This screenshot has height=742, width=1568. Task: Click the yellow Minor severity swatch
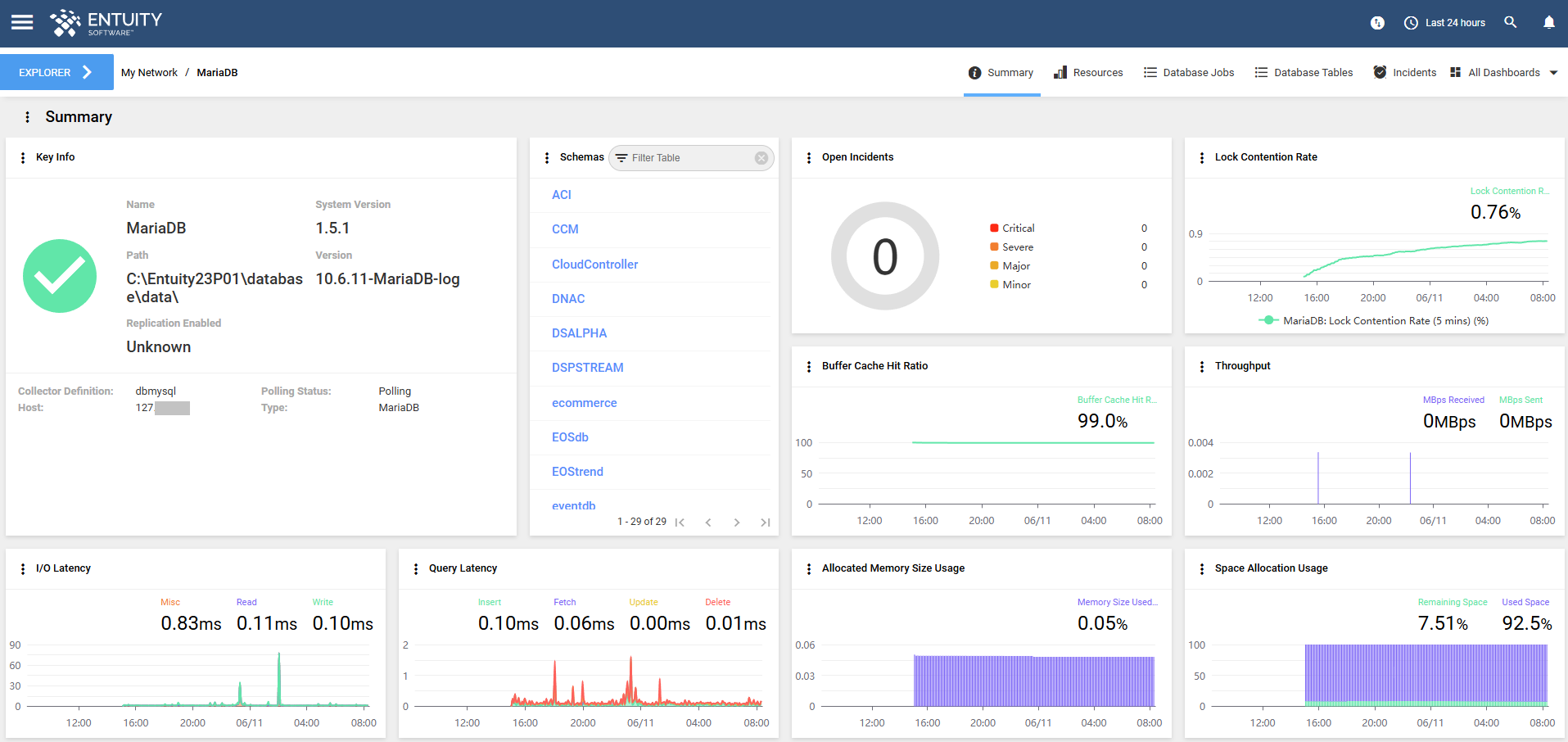coord(994,285)
